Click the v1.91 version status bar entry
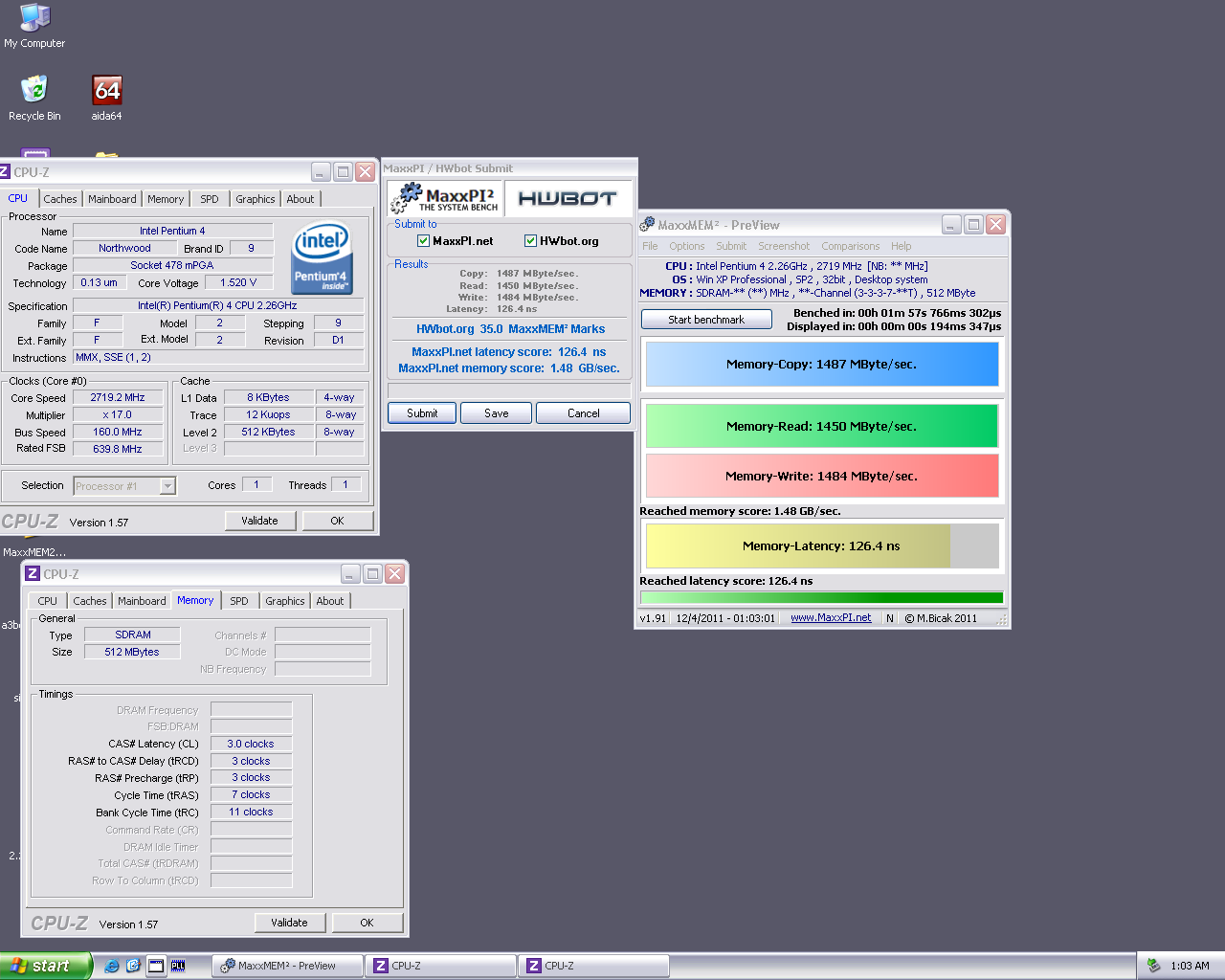 (x=653, y=618)
